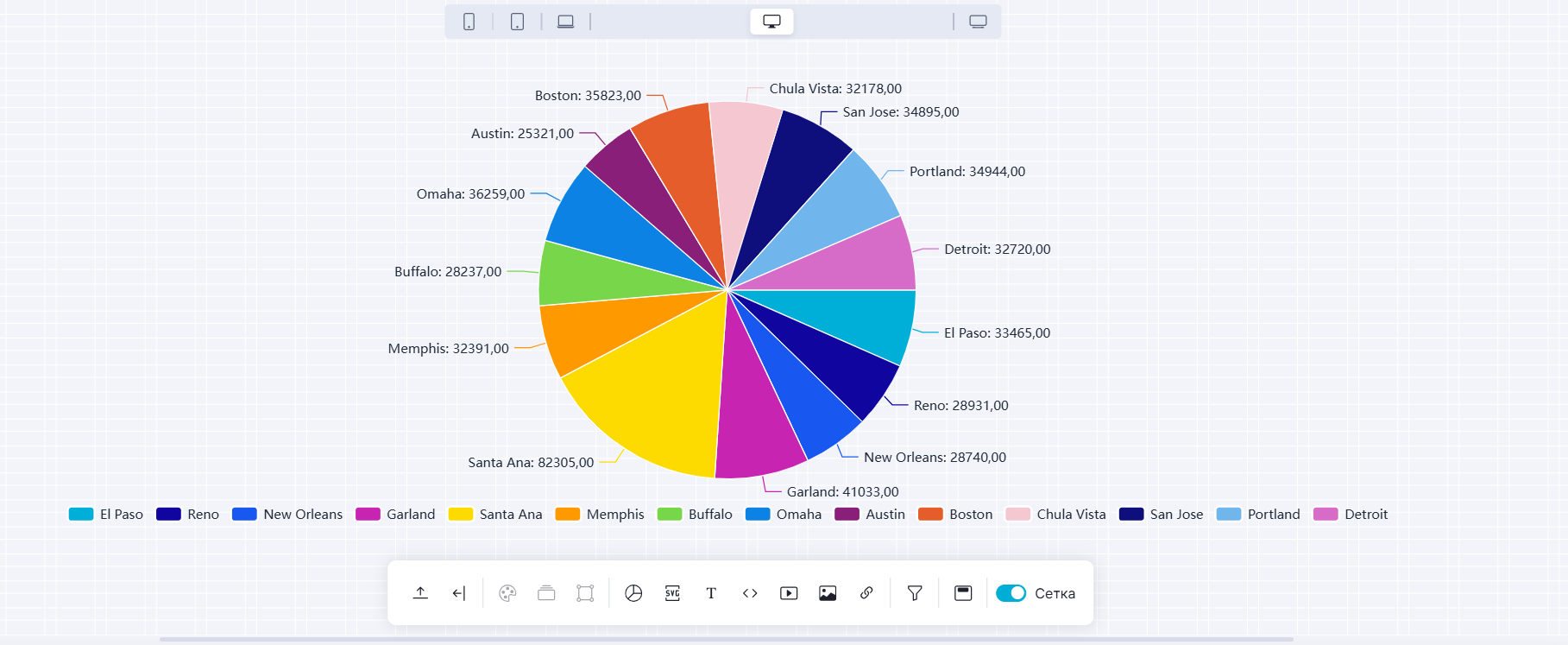Image resolution: width=1568 pixels, height=645 pixels.
Task: Switch to tablet preview mode
Action: click(517, 22)
